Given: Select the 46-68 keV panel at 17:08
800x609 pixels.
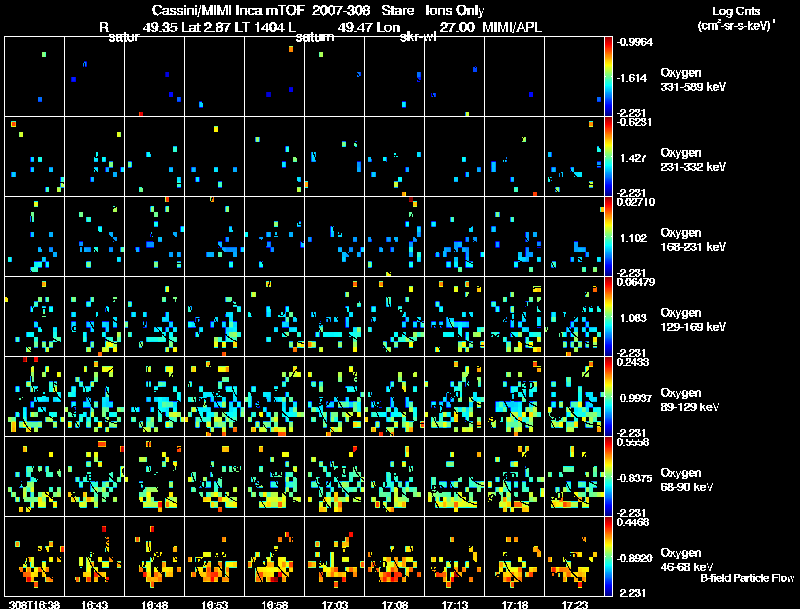Looking at the screenshot, I should (394, 556).
